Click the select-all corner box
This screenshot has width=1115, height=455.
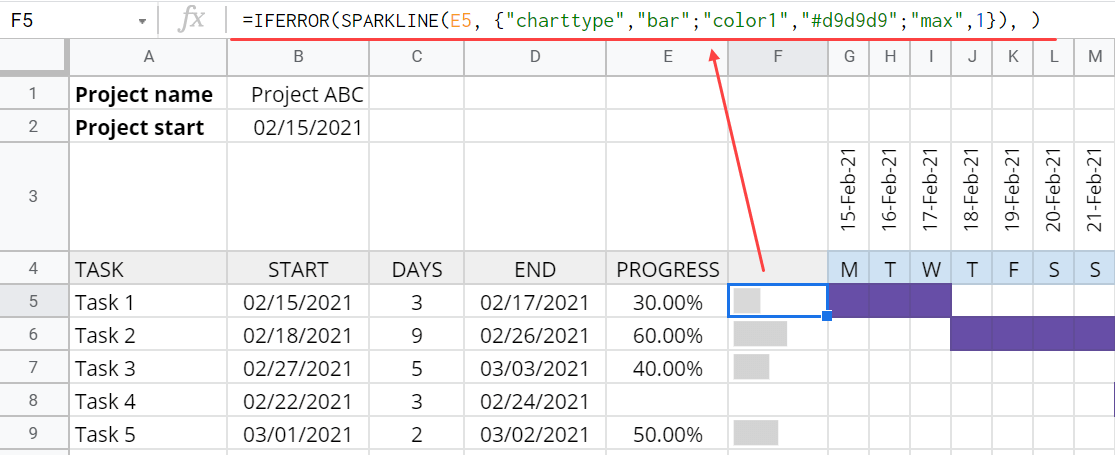(x=34, y=58)
